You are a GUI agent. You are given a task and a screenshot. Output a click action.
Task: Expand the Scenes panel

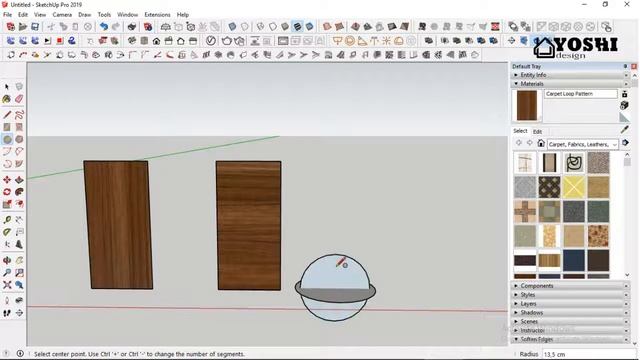[x=570, y=322]
